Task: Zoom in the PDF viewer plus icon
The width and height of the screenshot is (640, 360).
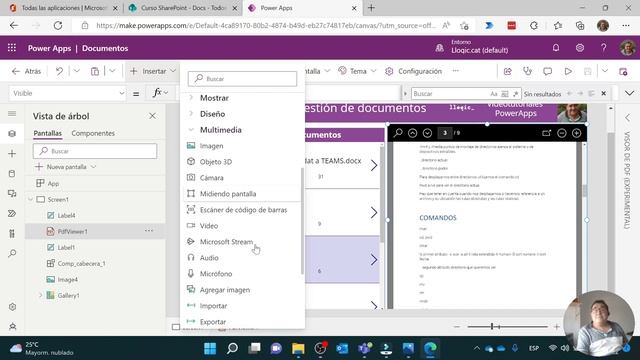Action: click(576, 133)
